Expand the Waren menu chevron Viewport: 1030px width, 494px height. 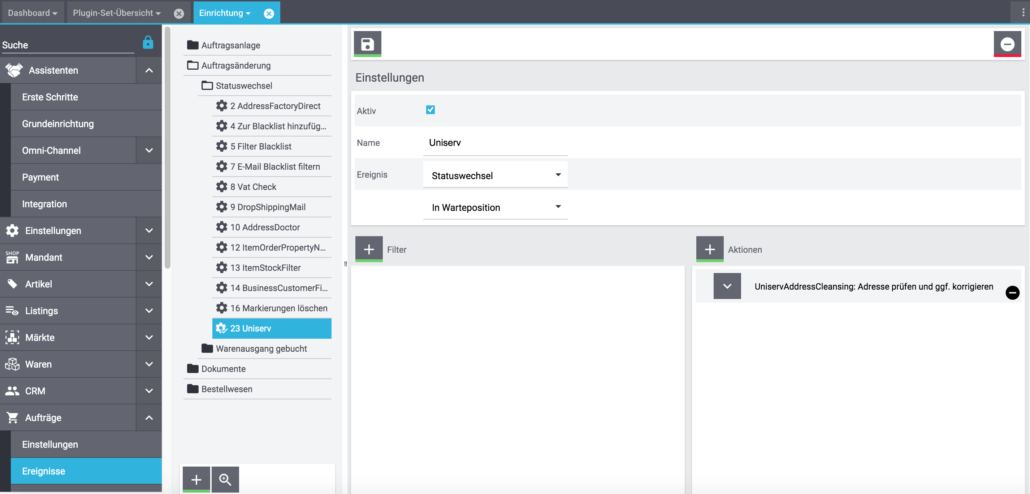click(149, 364)
